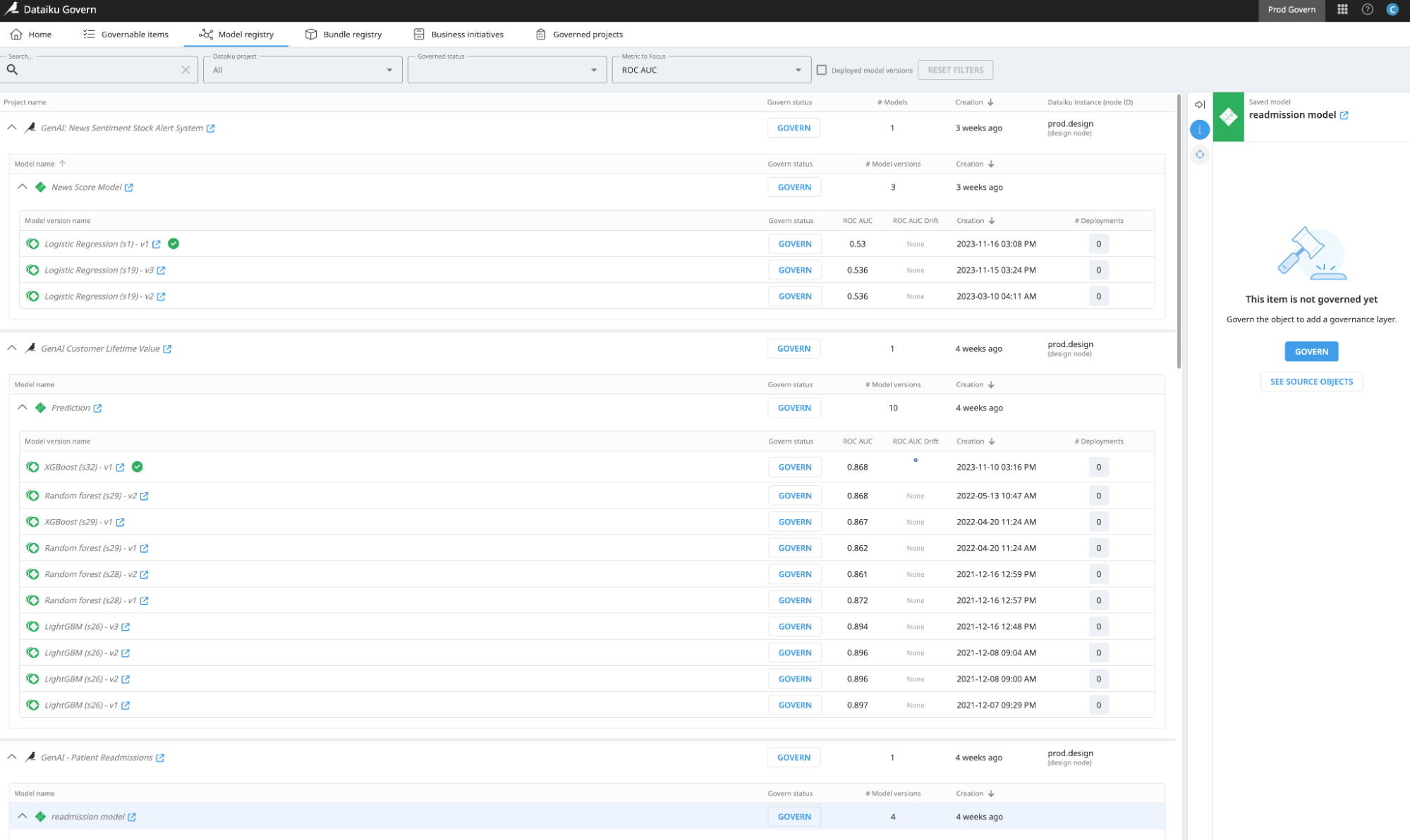1410x840 pixels.
Task: Collapse the GenAI Customer Lifetime Value project
Action: 11,348
